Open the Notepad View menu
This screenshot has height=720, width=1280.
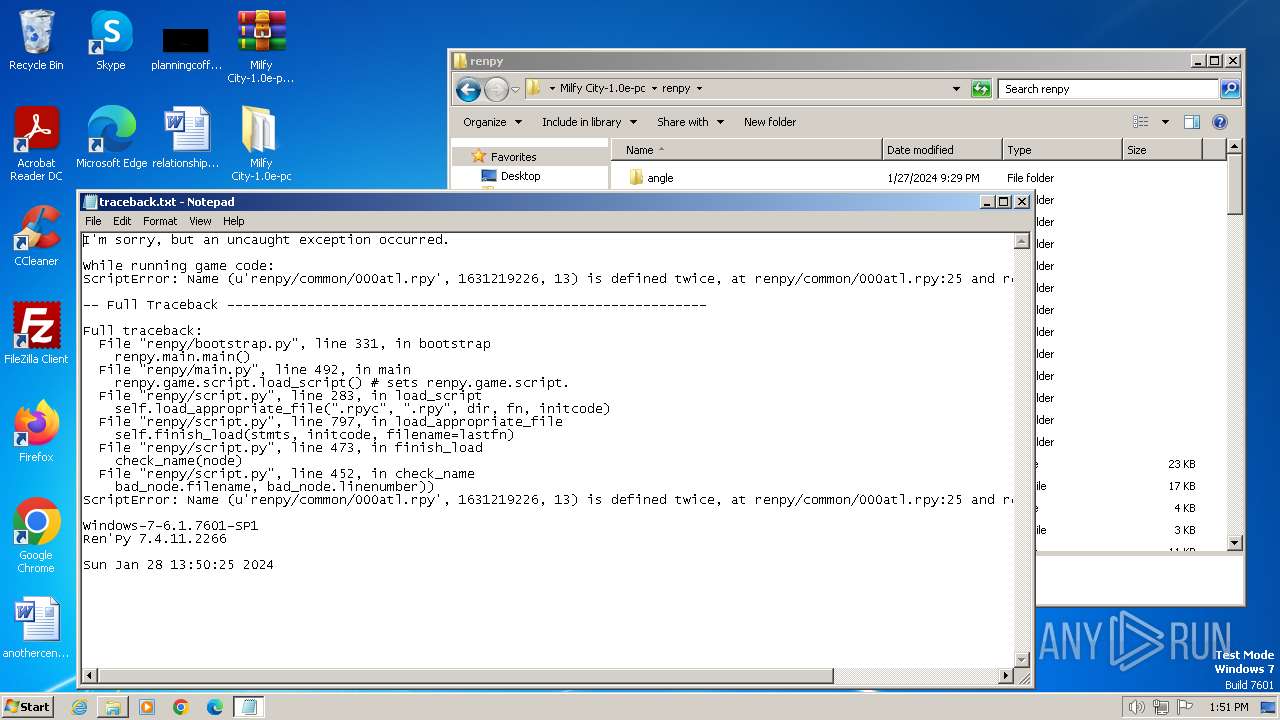point(200,221)
